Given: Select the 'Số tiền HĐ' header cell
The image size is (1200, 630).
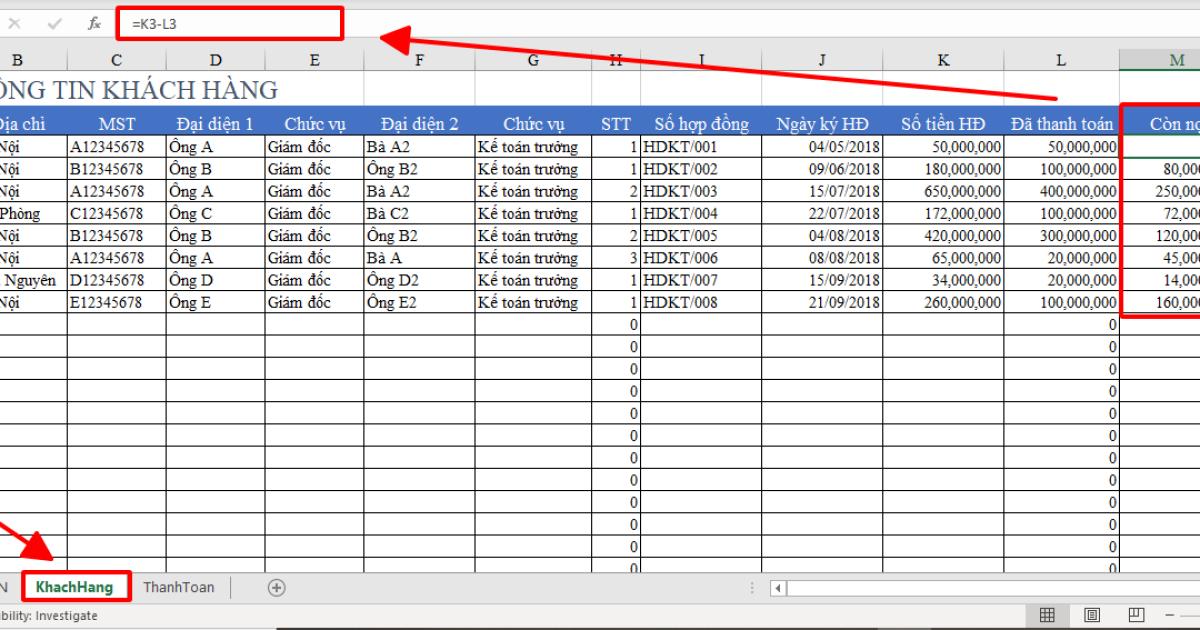Looking at the screenshot, I should (942, 122).
